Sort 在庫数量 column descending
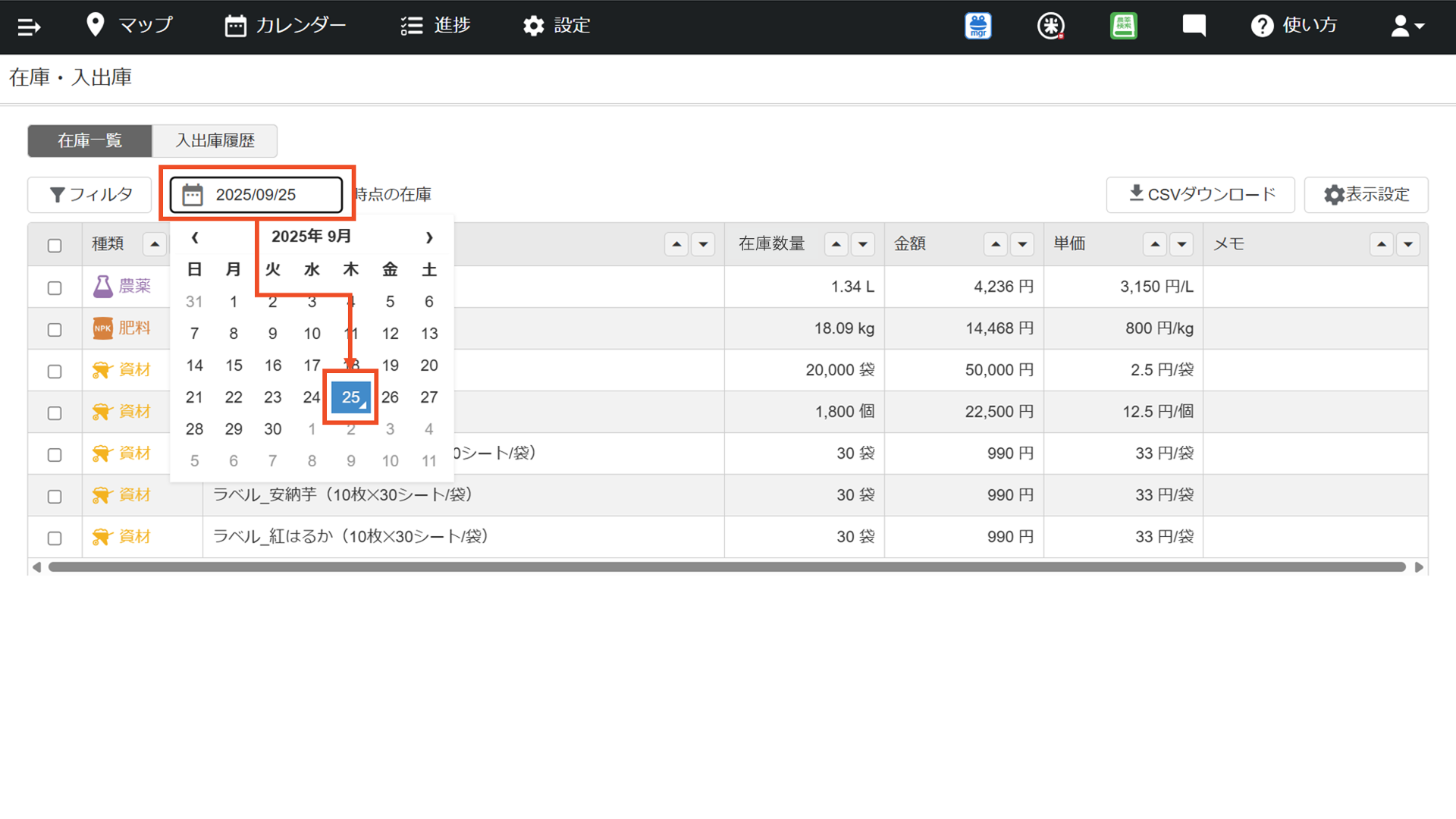Image resolution: width=1456 pixels, height=819 pixels. tap(863, 244)
